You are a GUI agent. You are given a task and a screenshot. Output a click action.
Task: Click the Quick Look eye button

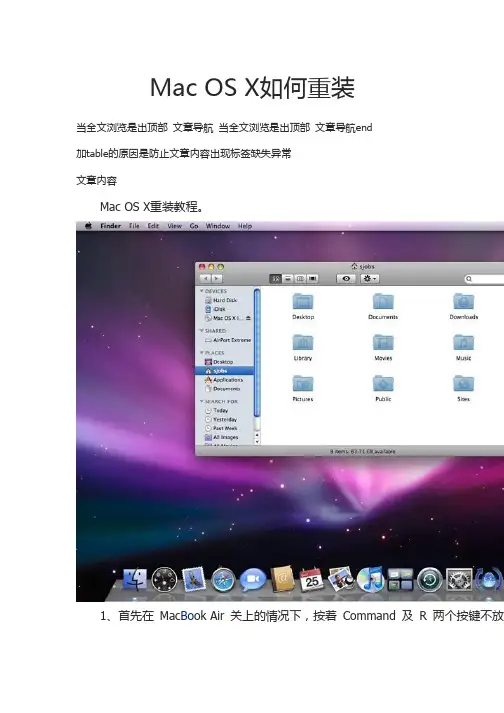pyautogui.click(x=346, y=278)
